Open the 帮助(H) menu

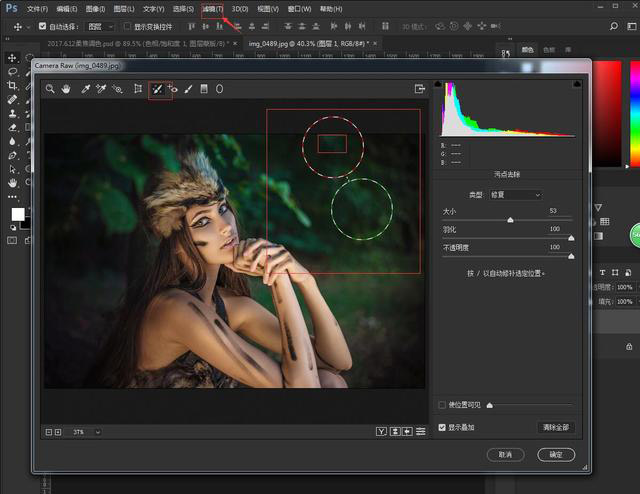[x=331, y=9]
